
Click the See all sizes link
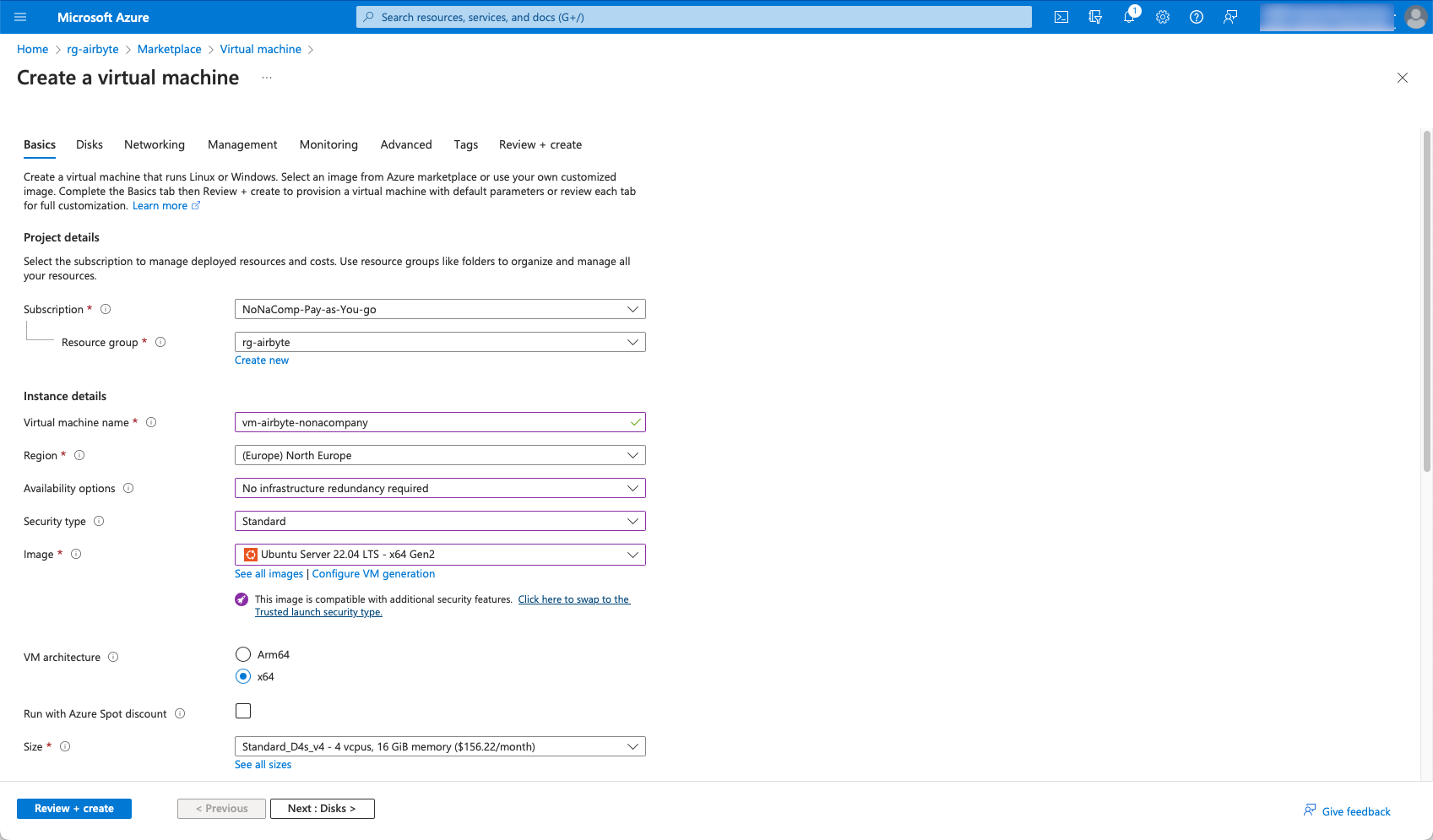[263, 765]
